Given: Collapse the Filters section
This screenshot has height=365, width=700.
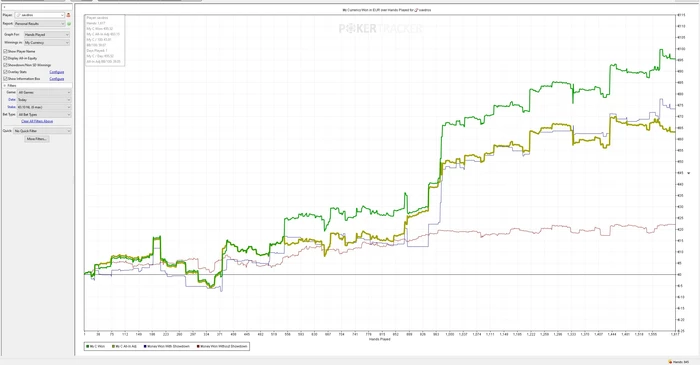Looking at the screenshot, I should [x=5, y=85].
